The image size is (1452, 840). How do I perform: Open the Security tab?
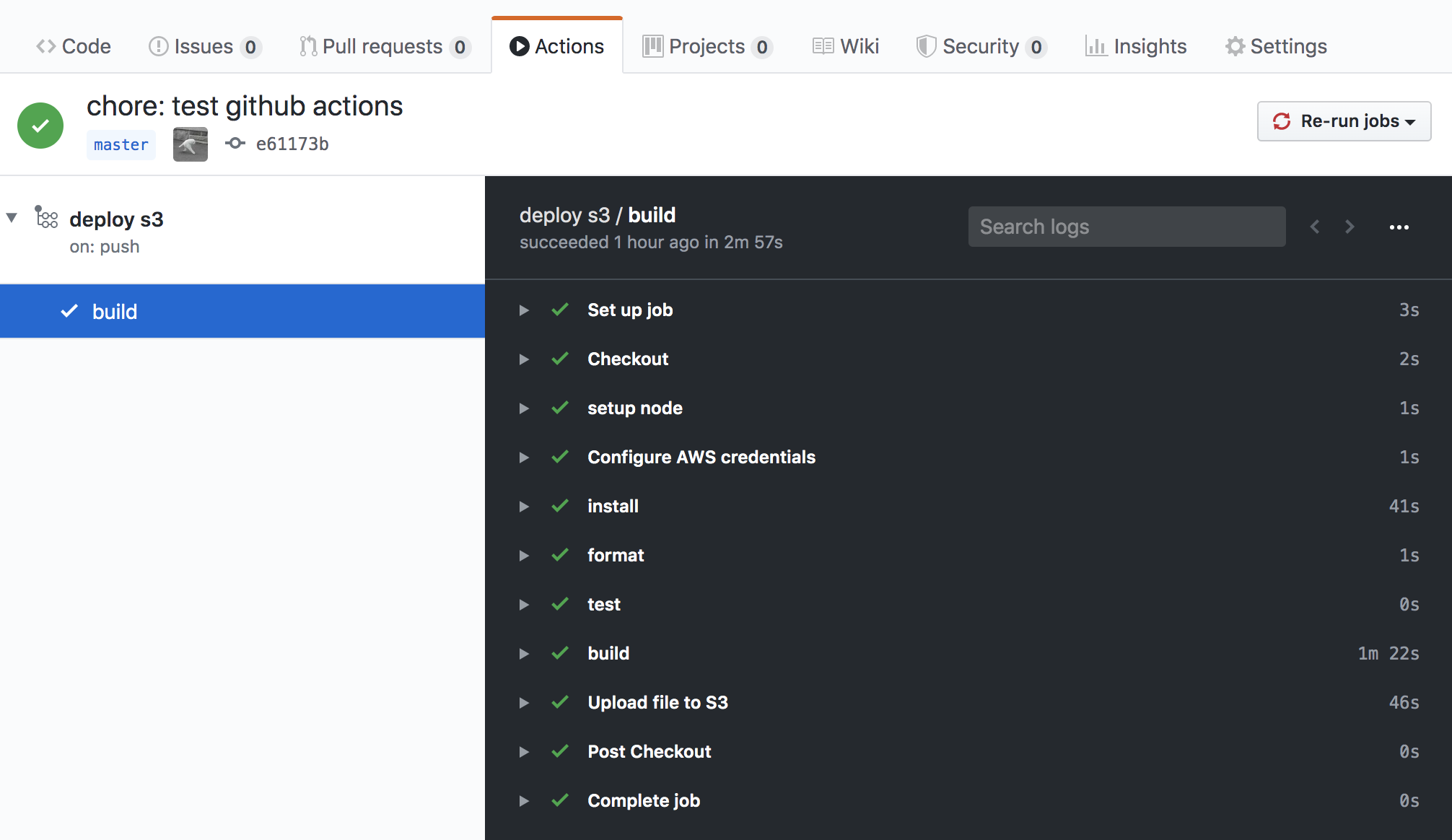pos(981,46)
